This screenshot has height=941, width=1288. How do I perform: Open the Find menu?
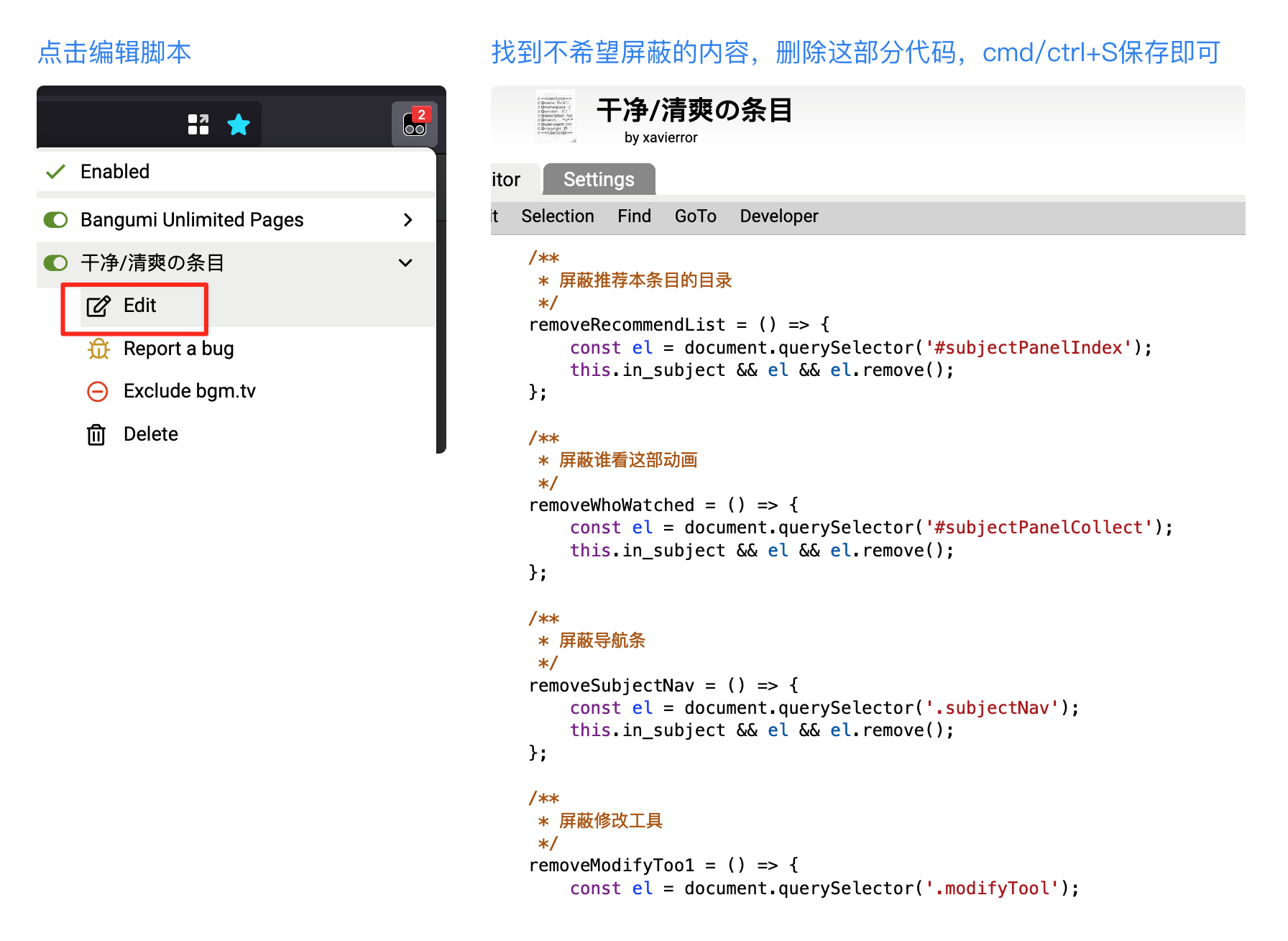[634, 216]
